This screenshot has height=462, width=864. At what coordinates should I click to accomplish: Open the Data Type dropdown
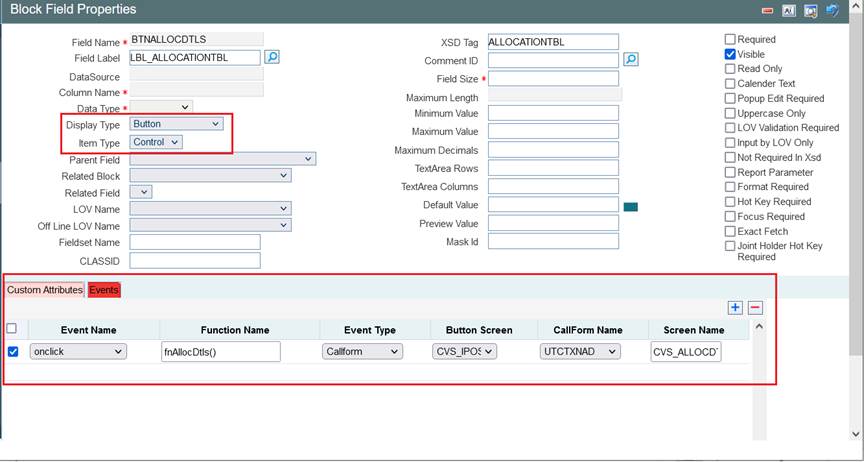click(x=161, y=107)
